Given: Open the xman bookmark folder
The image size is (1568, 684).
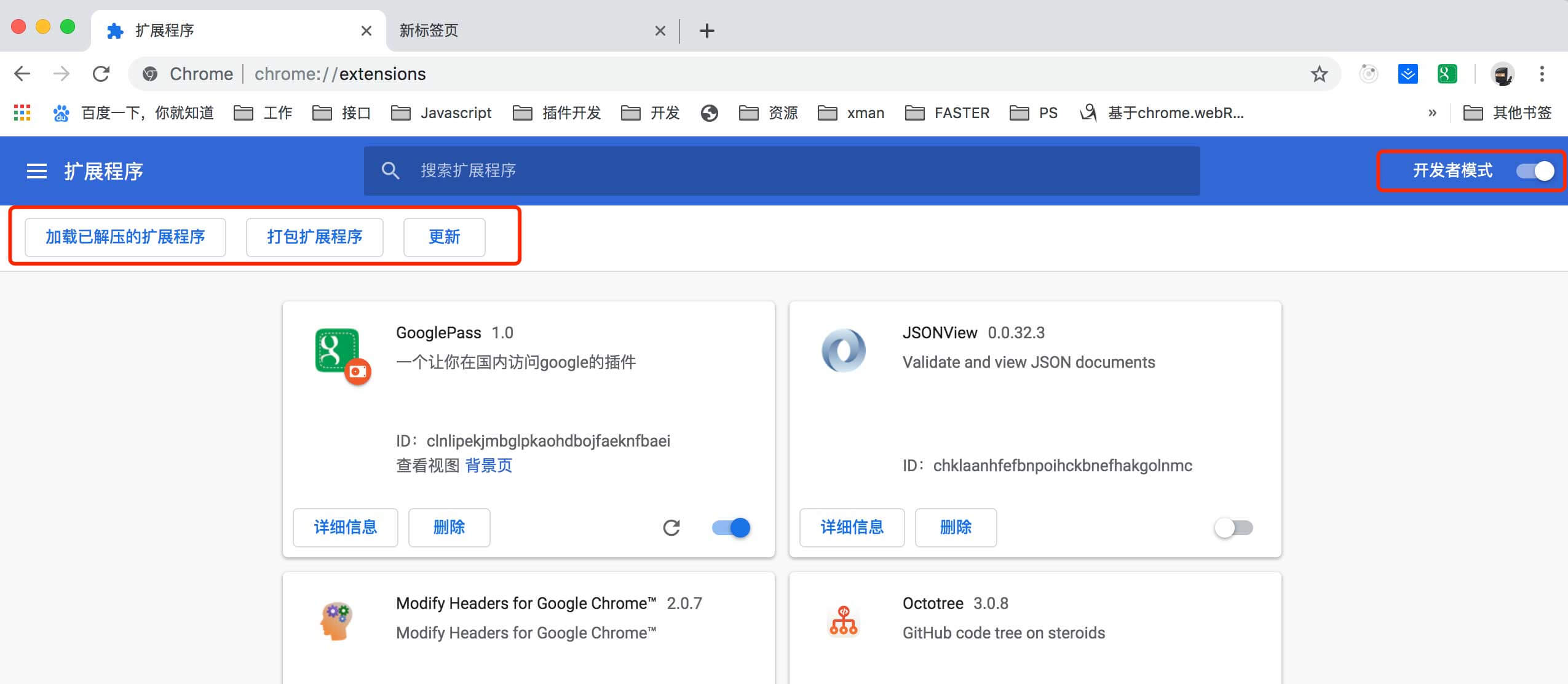Looking at the screenshot, I should pyautogui.click(x=851, y=113).
